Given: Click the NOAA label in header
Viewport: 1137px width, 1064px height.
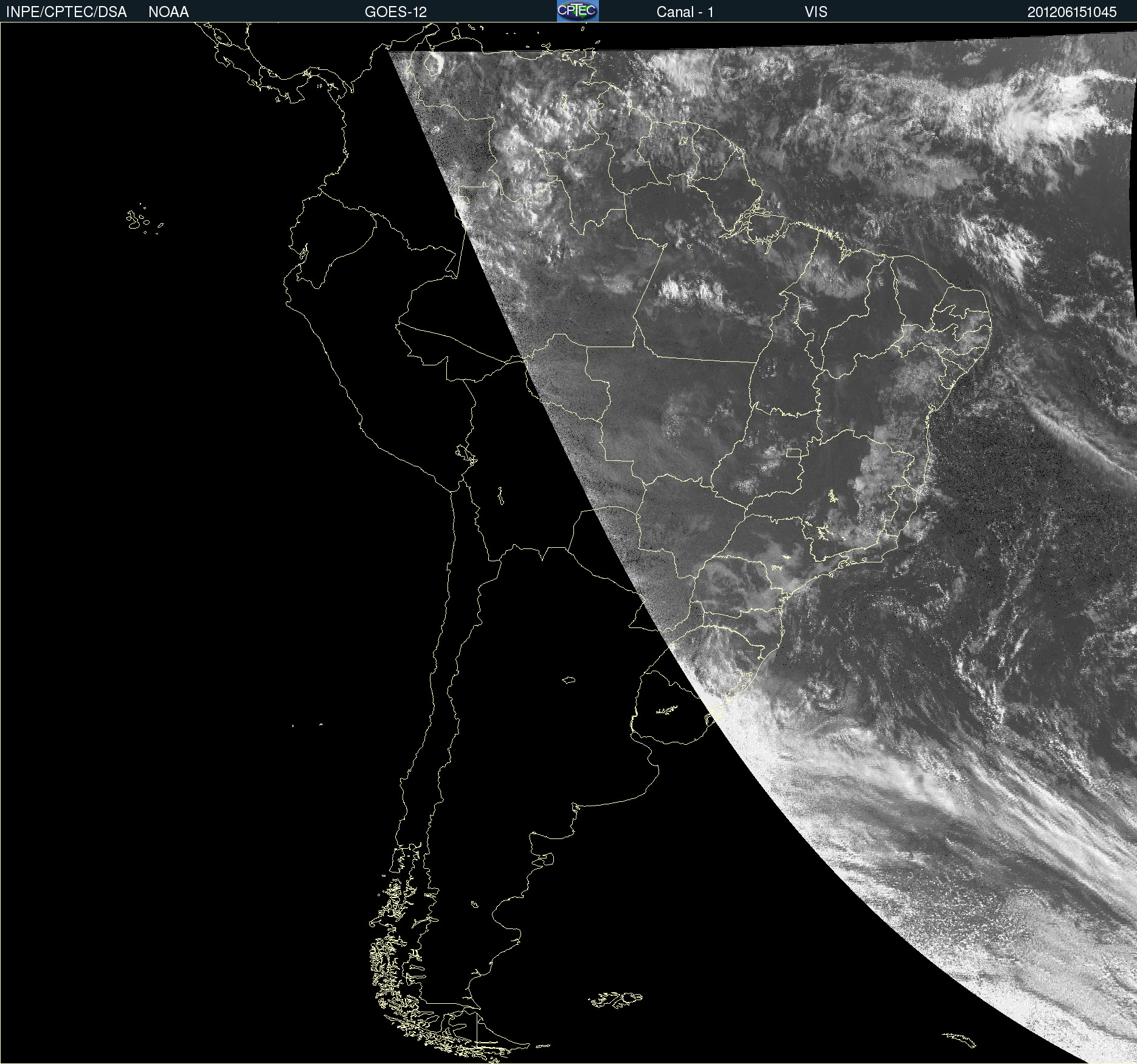Looking at the screenshot, I should click(168, 12).
